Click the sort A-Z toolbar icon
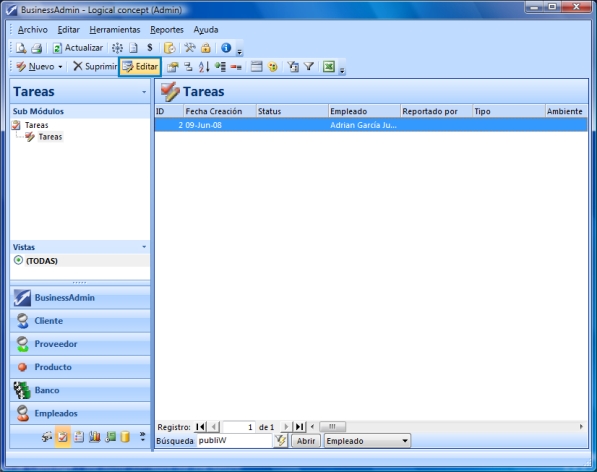 coord(204,67)
